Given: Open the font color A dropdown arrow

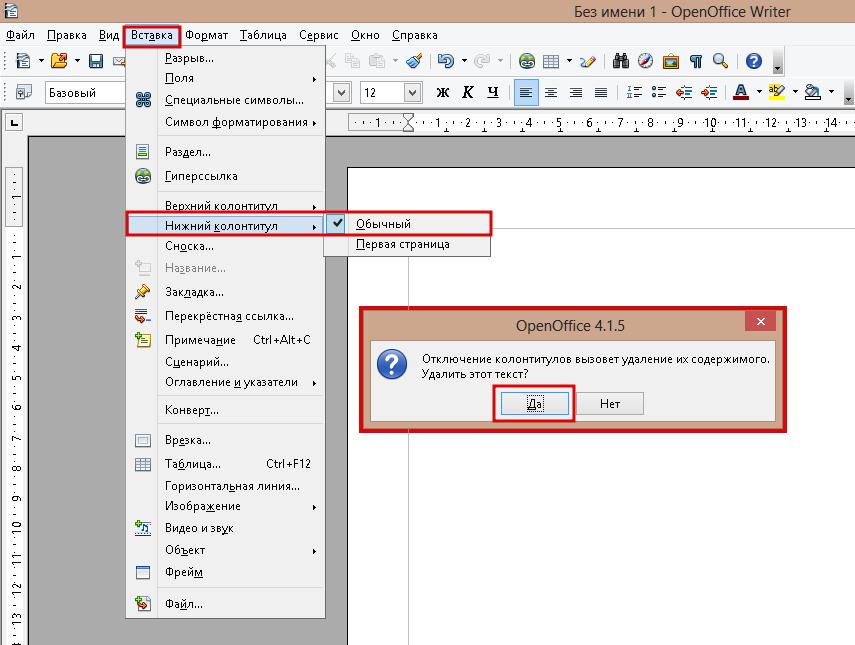Looking at the screenshot, I should (759, 92).
